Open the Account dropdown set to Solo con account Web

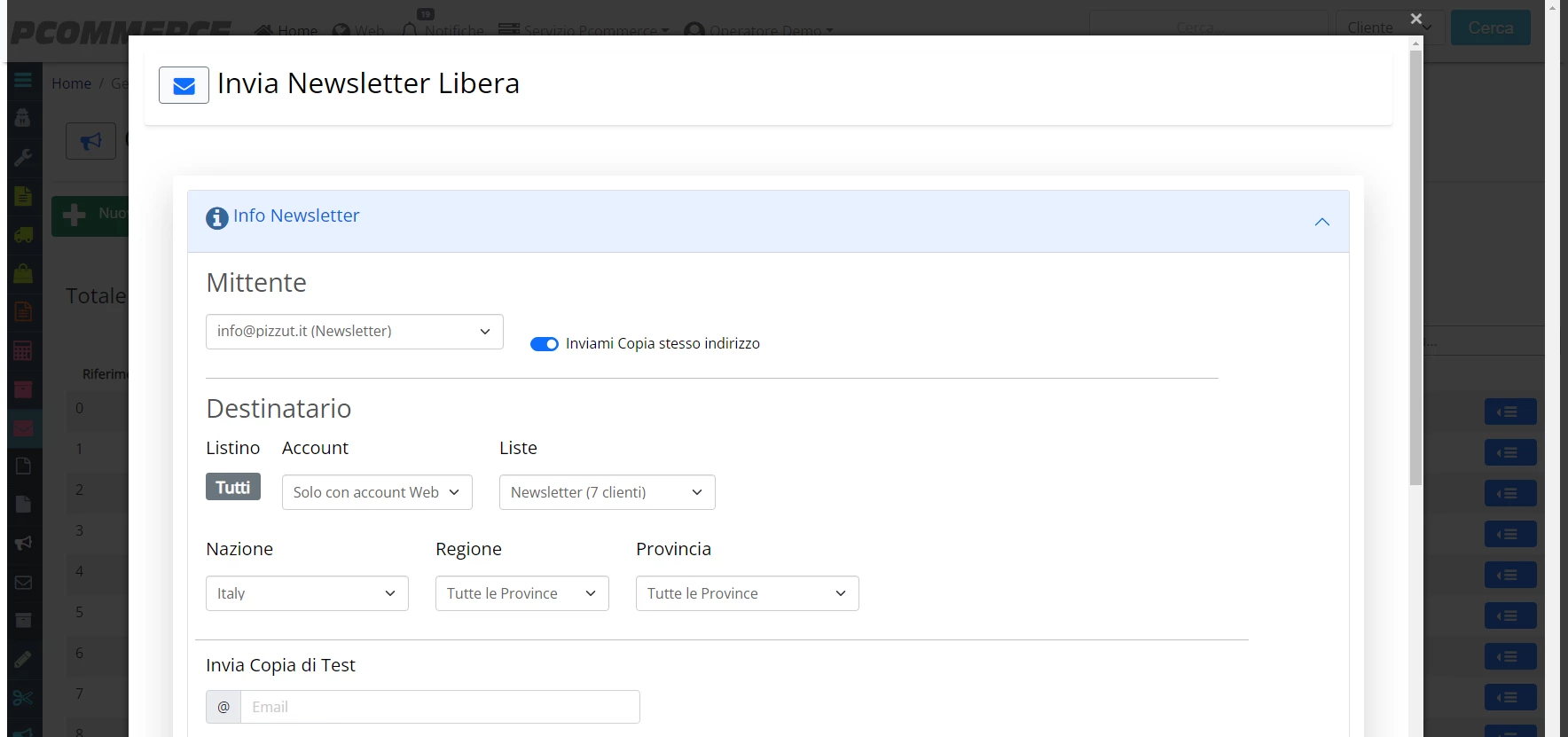point(377,492)
